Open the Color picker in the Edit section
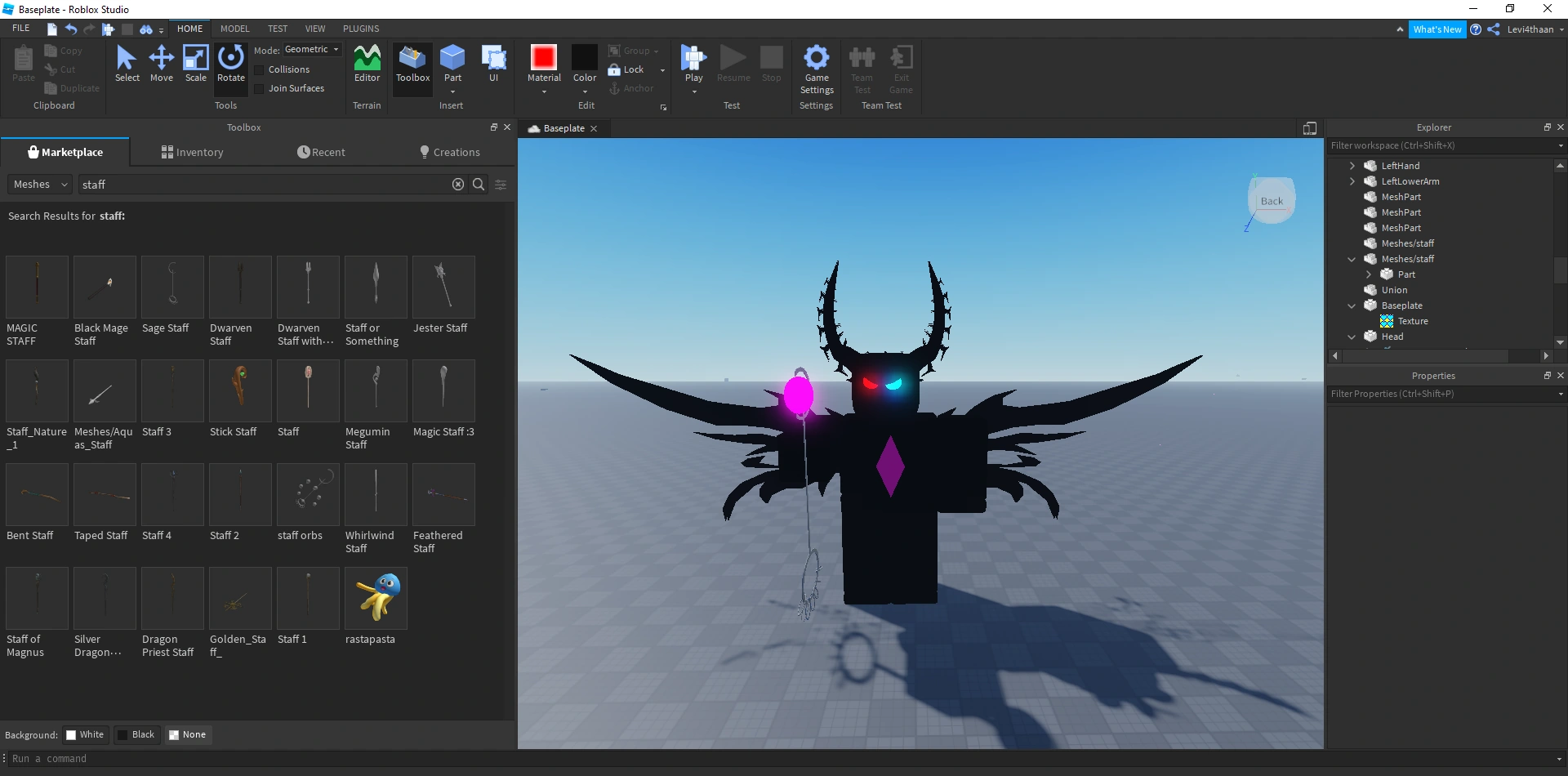 coord(584,65)
